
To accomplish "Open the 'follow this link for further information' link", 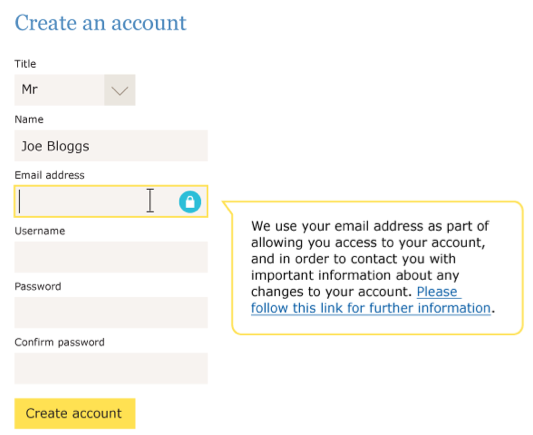I will point(371,308).
